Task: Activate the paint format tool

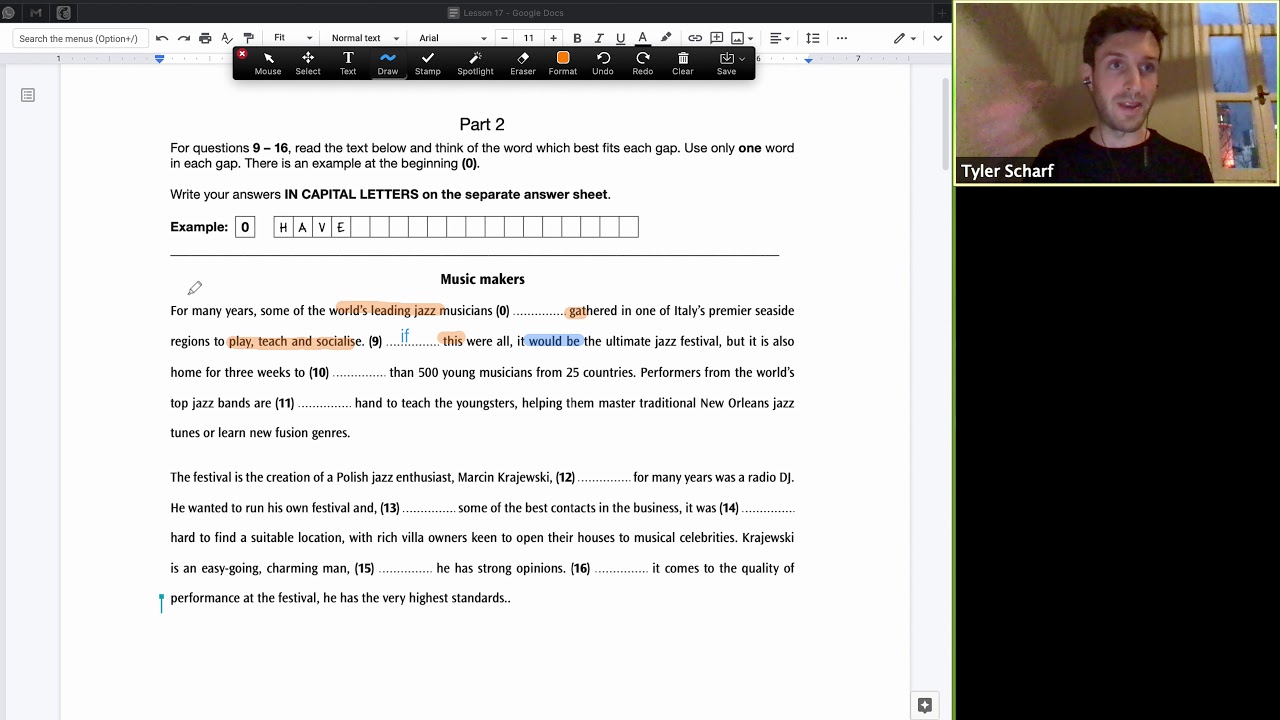Action: [x=249, y=38]
